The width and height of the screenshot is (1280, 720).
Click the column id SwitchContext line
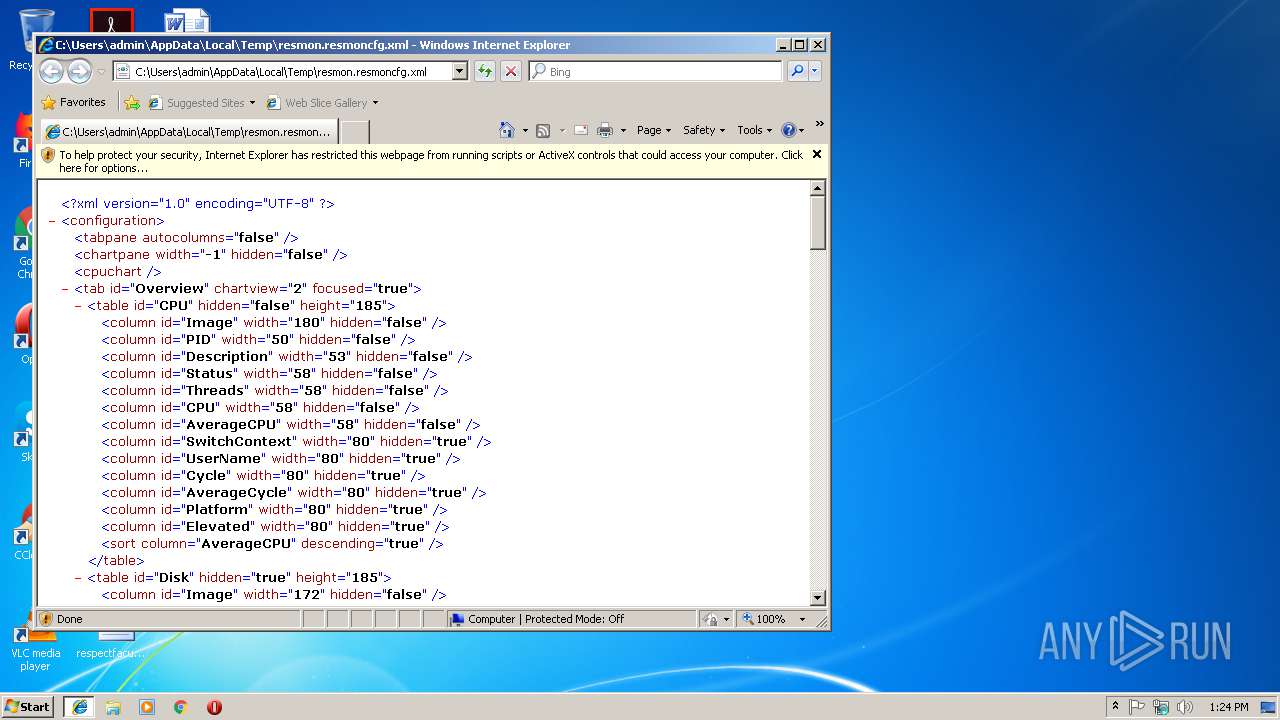click(x=296, y=441)
